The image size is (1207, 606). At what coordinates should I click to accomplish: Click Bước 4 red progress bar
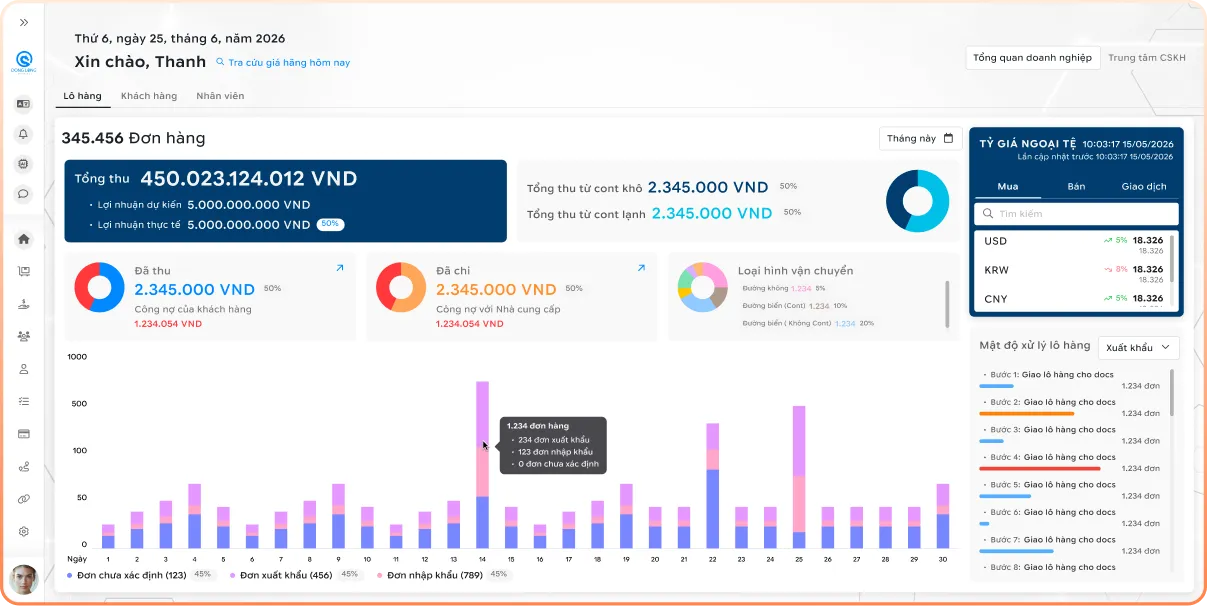1040,468
